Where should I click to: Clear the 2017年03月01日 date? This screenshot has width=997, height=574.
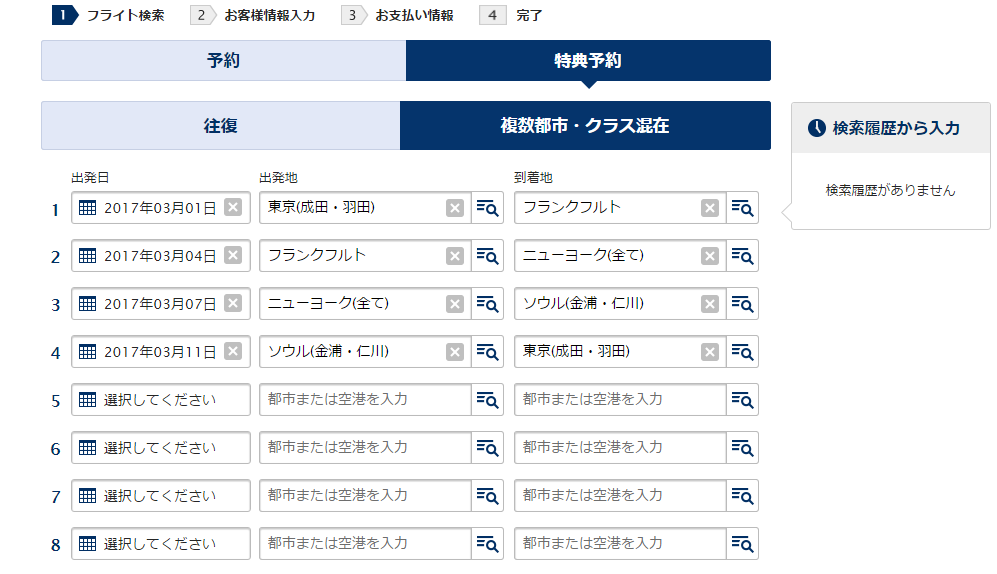[x=233, y=207]
